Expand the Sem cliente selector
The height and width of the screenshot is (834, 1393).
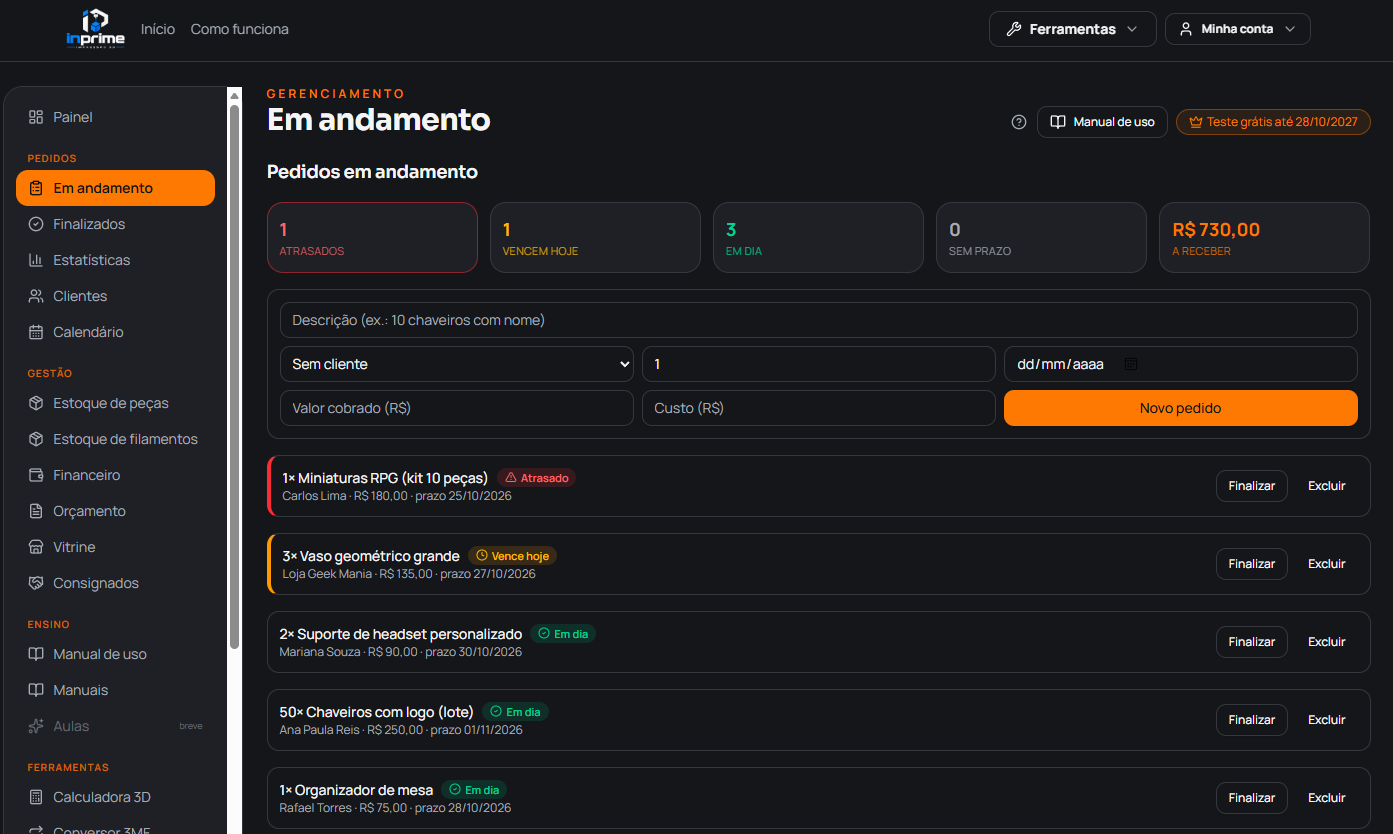point(457,364)
